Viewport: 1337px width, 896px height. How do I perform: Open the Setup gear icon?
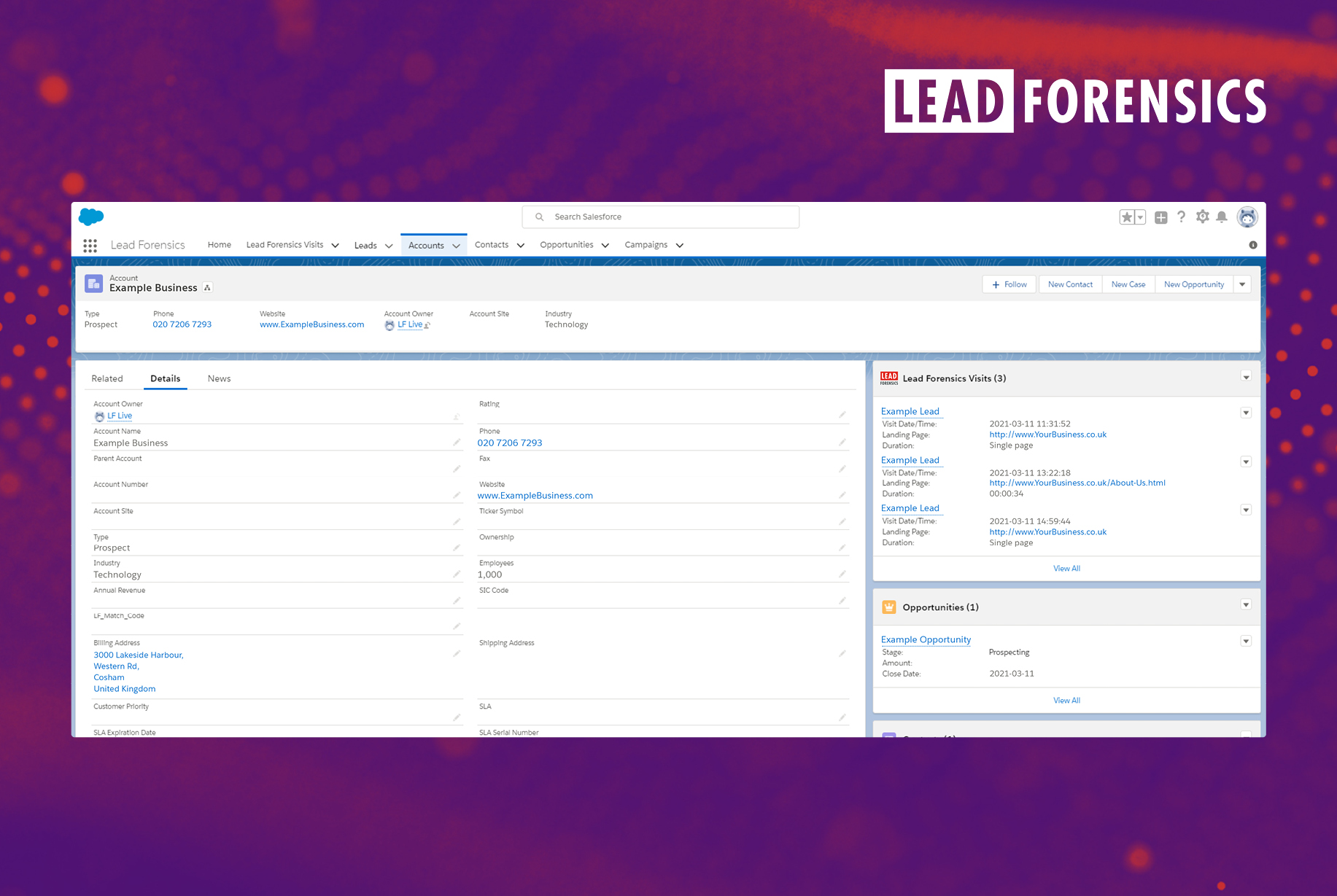click(x=1202, y=217)
